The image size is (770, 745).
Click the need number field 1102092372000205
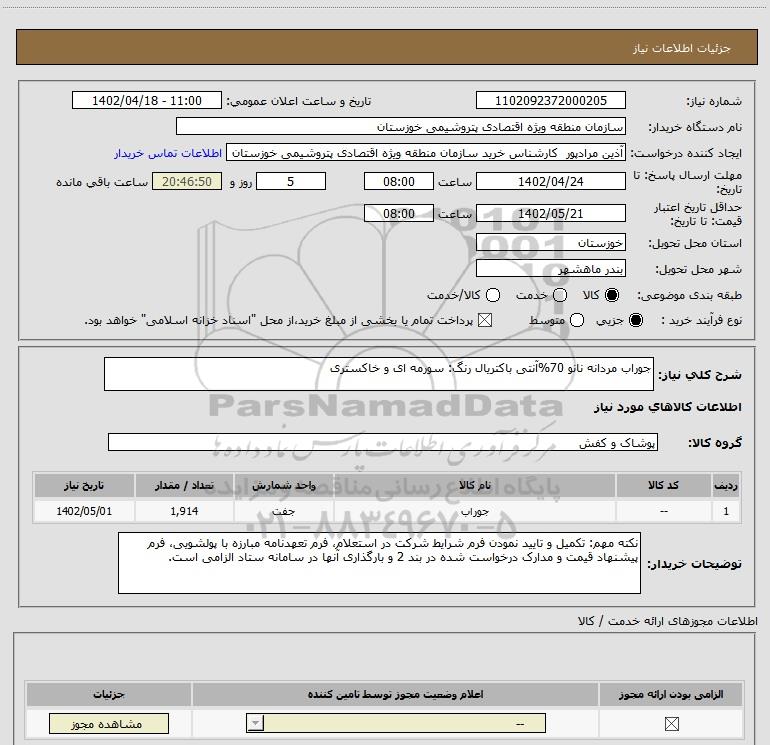[550, 100]
